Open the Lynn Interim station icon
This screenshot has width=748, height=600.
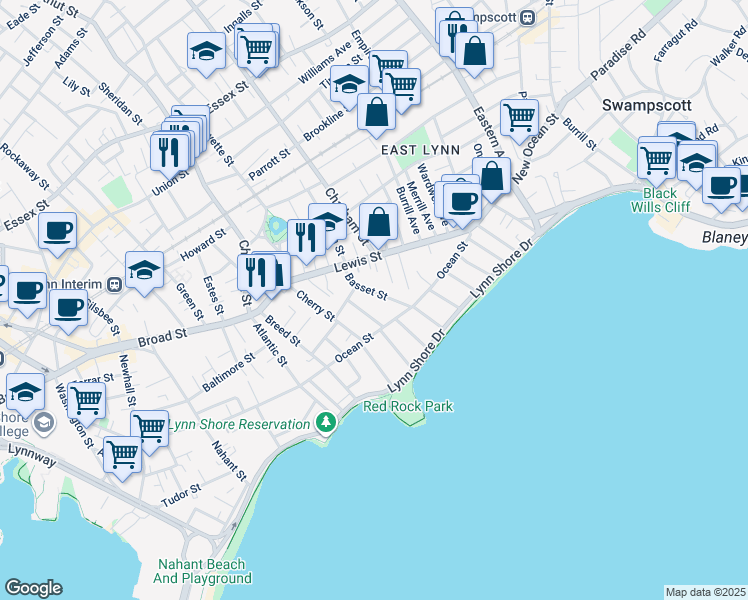point(115,283)
